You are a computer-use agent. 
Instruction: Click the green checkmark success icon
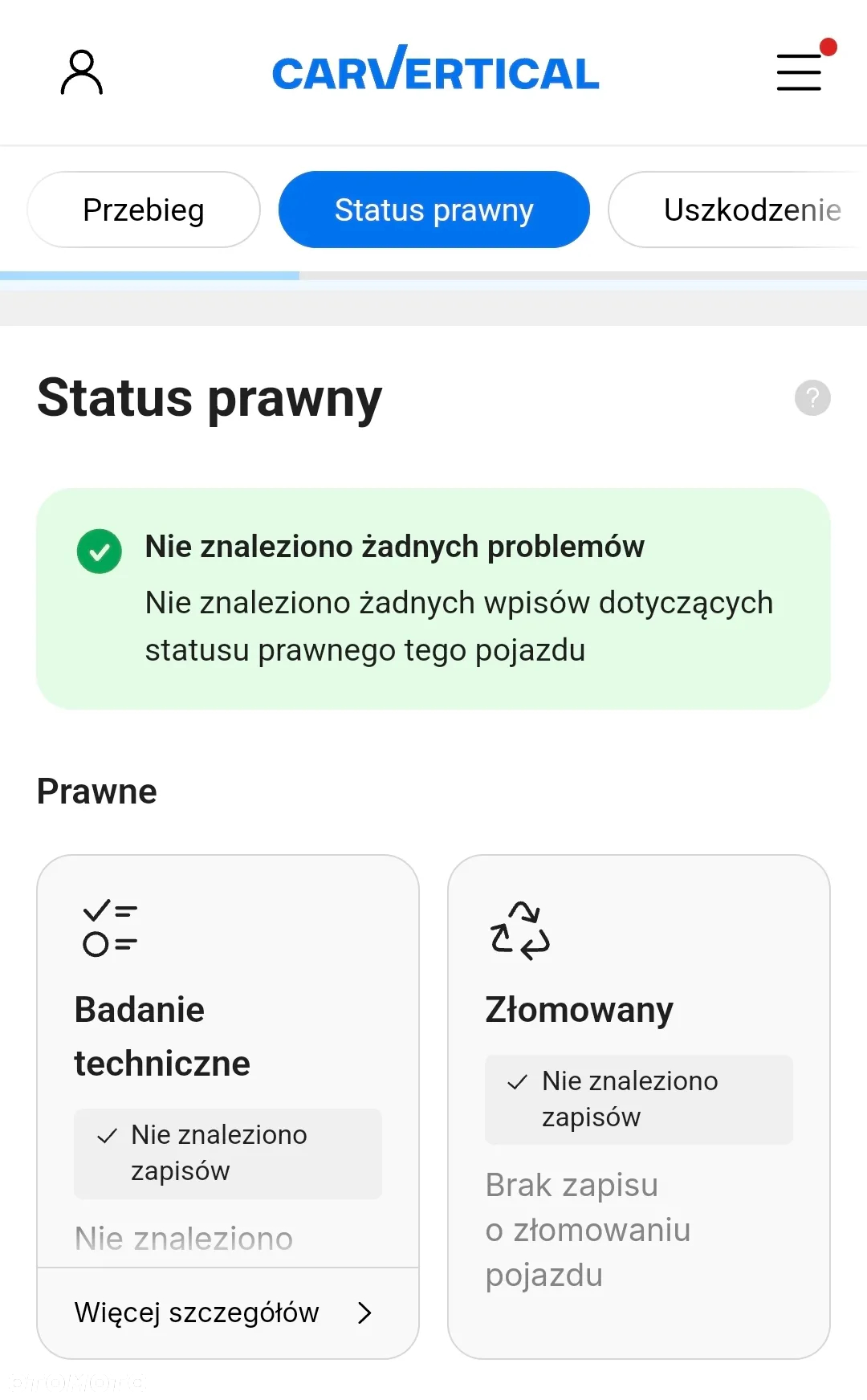[100, 551]
